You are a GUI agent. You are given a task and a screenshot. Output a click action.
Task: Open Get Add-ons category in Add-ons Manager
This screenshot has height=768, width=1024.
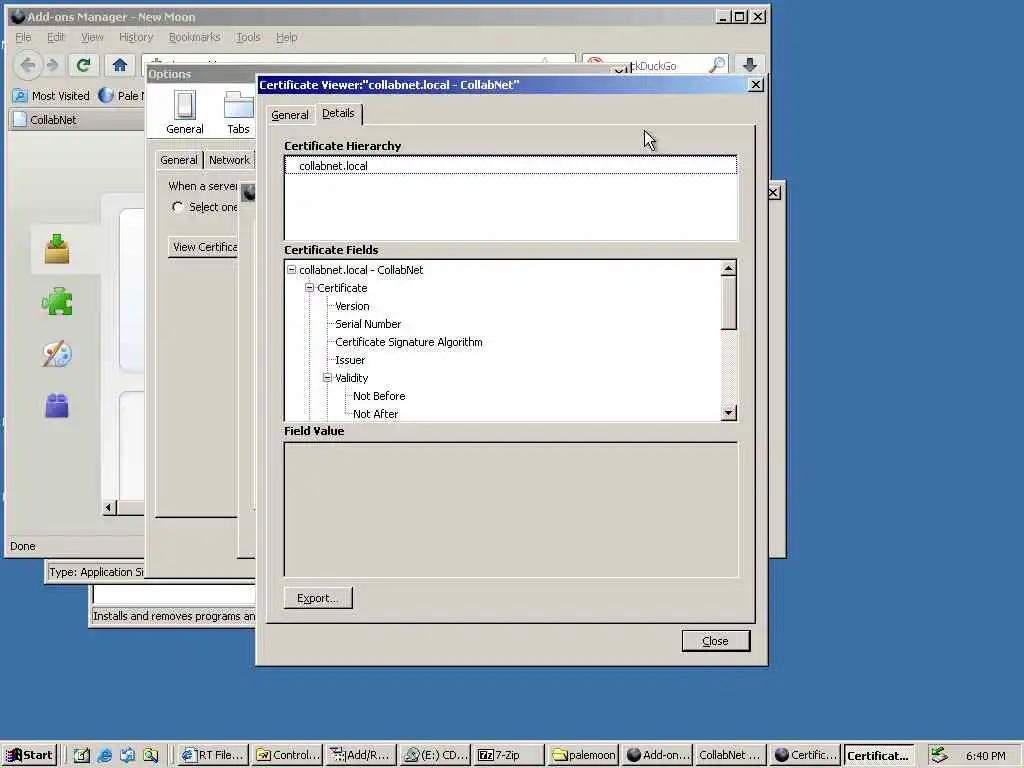(57, 249)
